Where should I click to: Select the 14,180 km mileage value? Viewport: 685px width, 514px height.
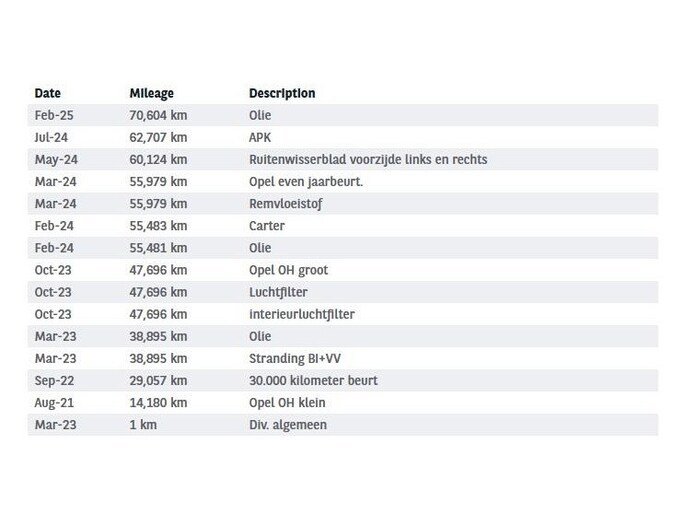[158, 402]
